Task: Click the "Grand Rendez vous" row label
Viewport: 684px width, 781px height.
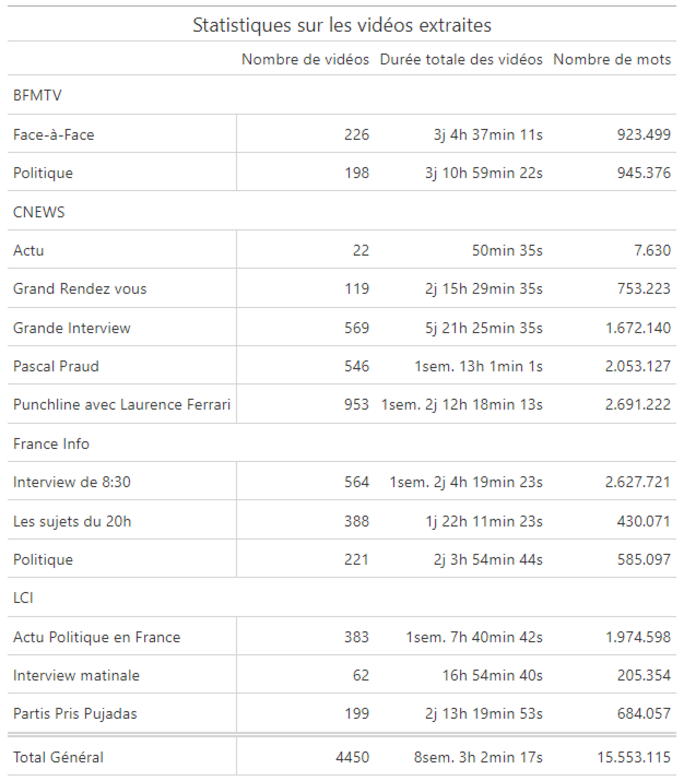Action: coord(80,289)
